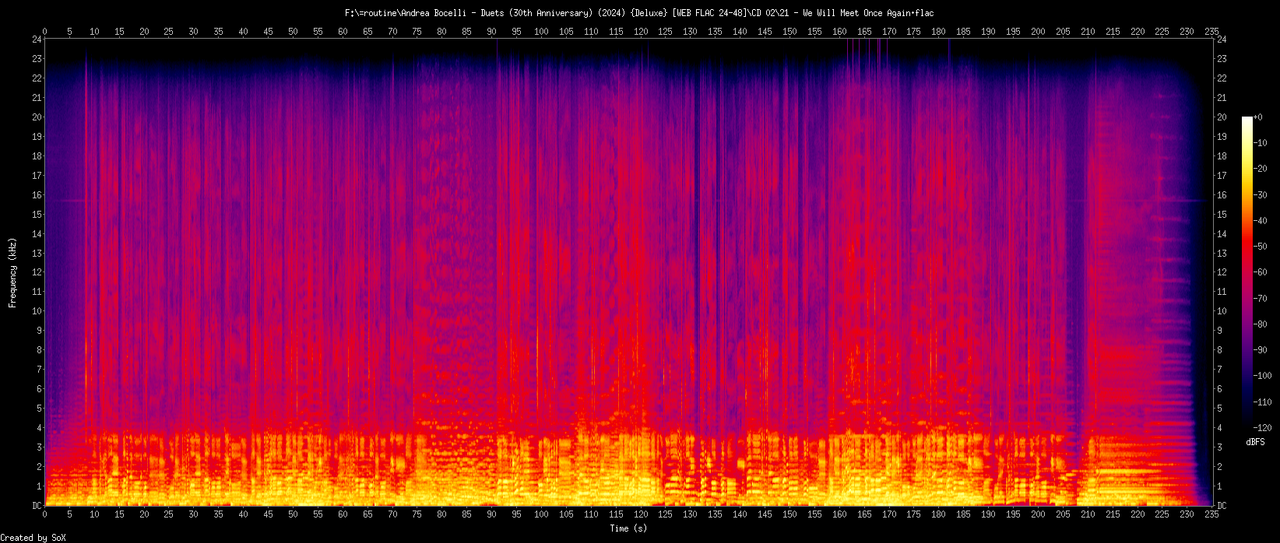Click "50" on the bottom time axis
Screen dimensions: 1280x543
[293, 515]
